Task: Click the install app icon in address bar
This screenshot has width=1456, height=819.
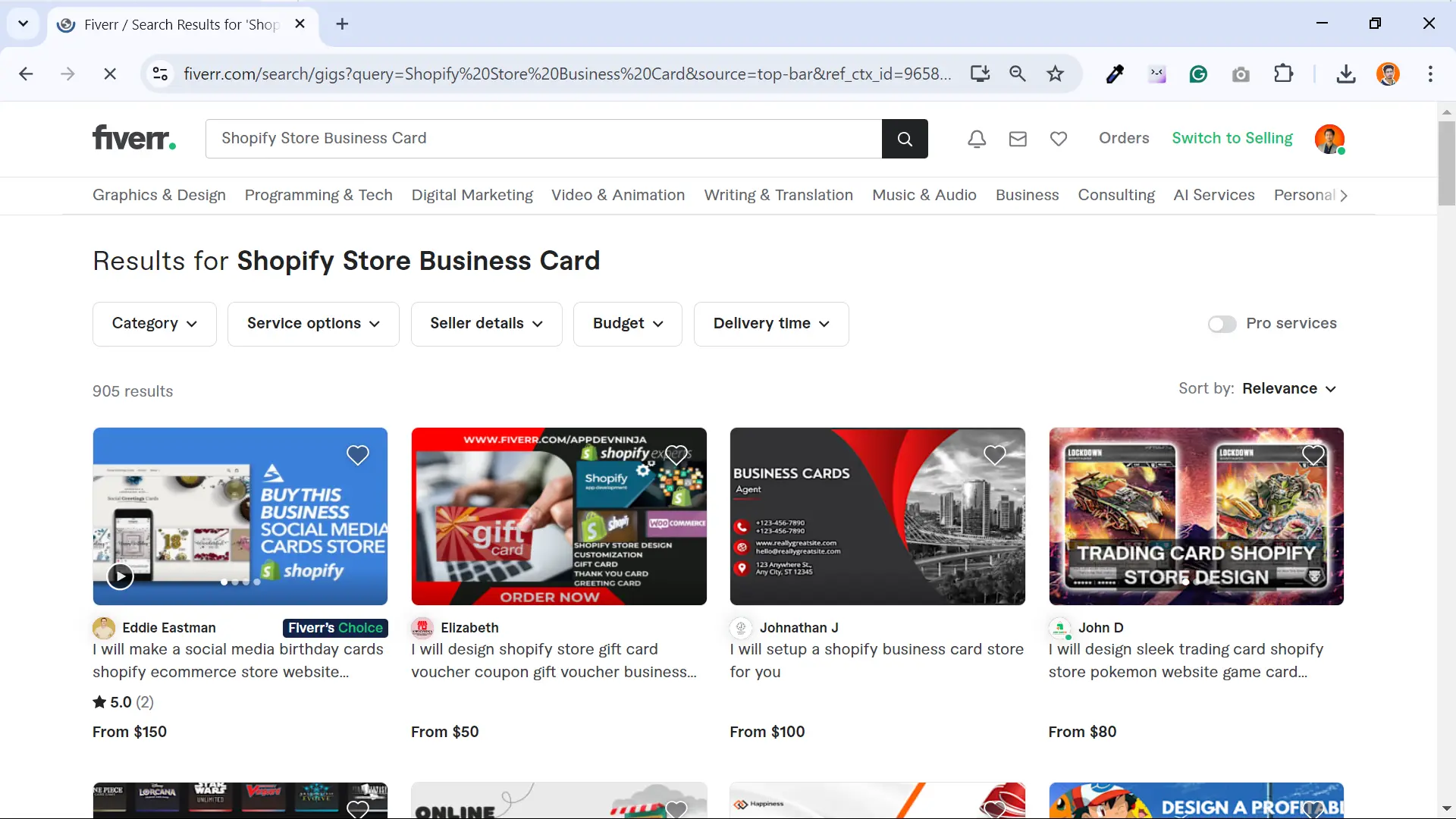Action: pos(980,74)
